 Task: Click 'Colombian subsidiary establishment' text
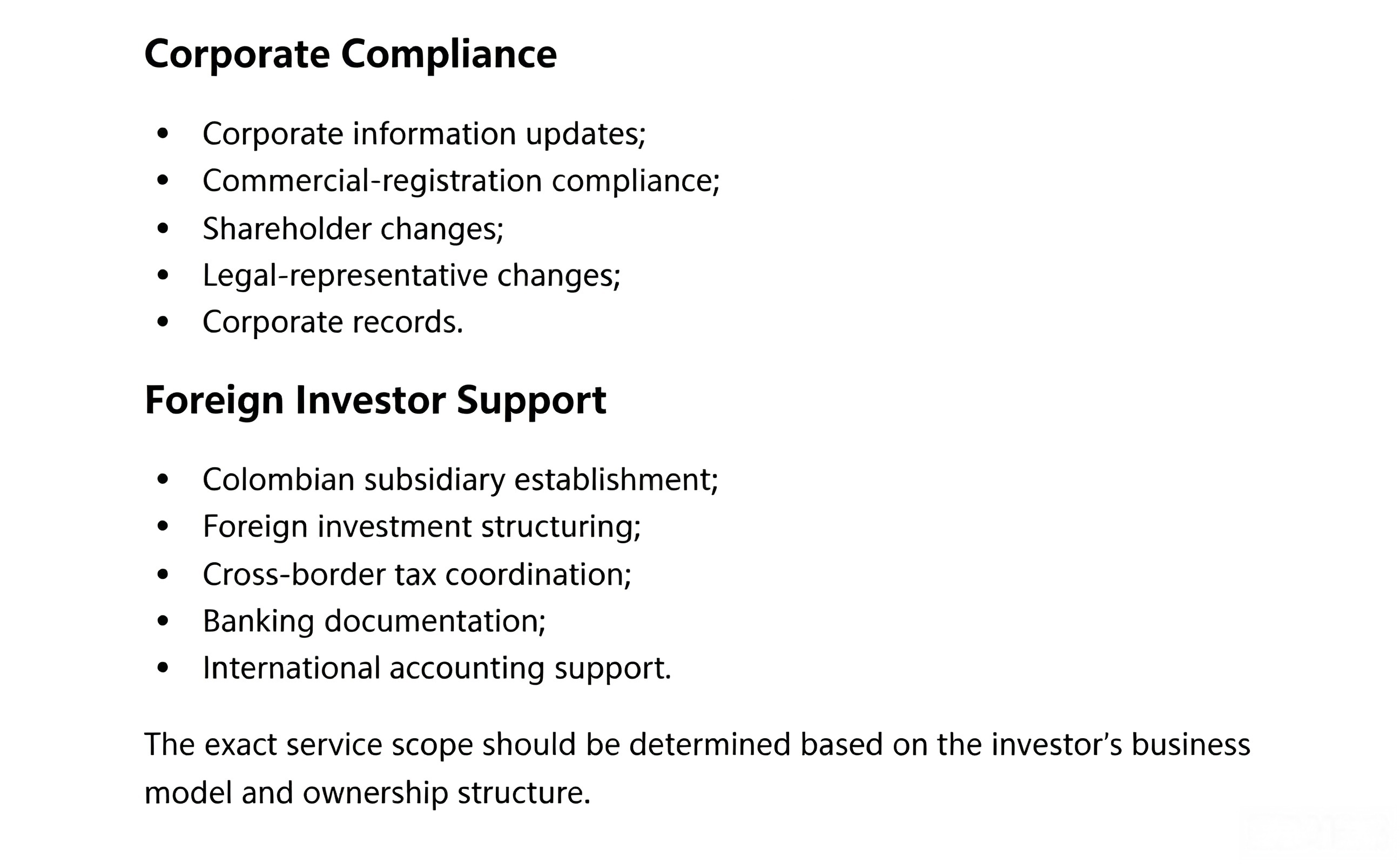point(460,480)
